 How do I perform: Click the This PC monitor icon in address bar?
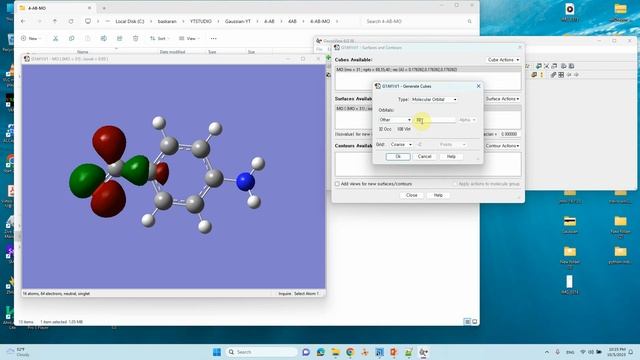point(88,21)
